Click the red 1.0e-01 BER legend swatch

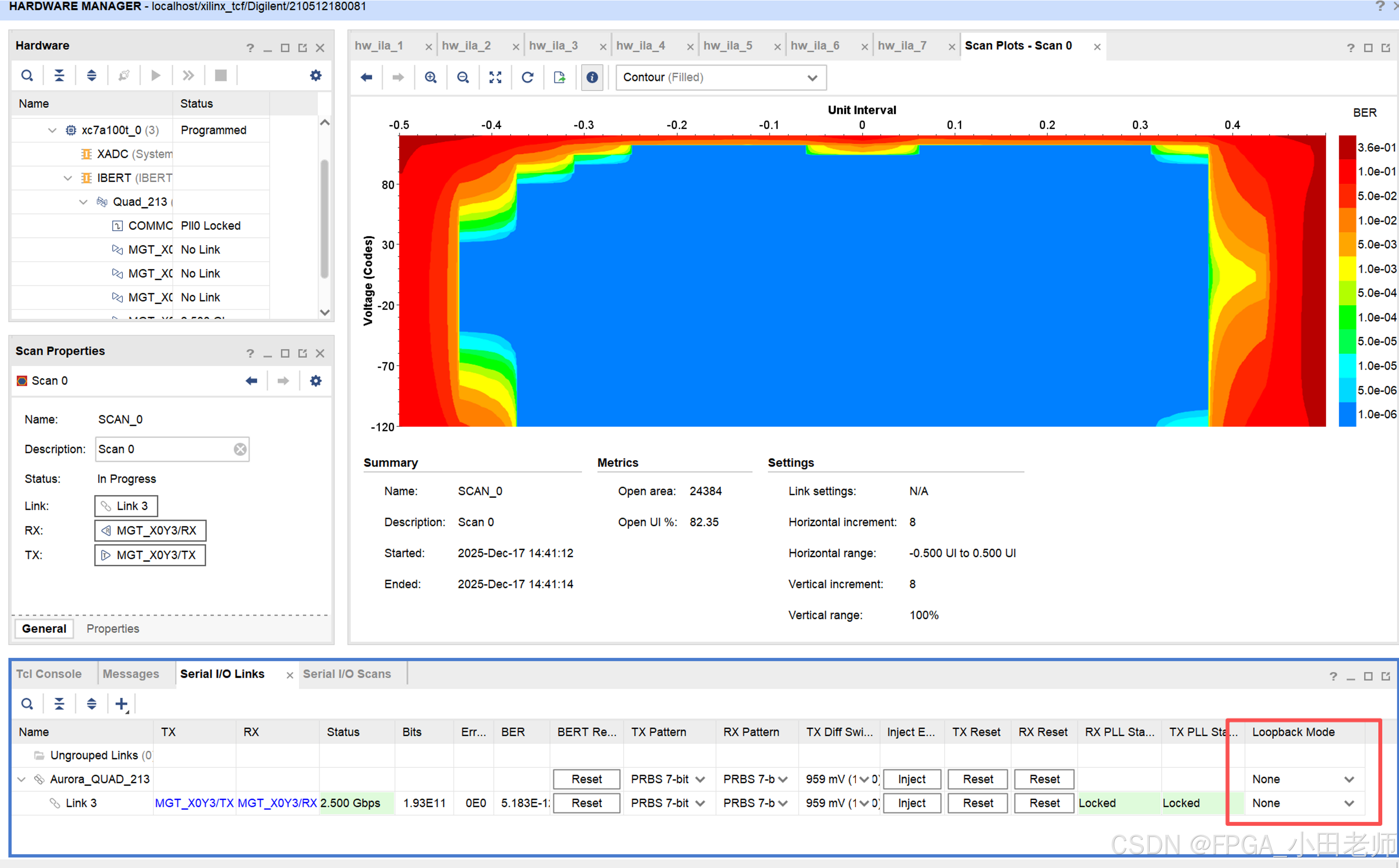[x=1347, y=172]
